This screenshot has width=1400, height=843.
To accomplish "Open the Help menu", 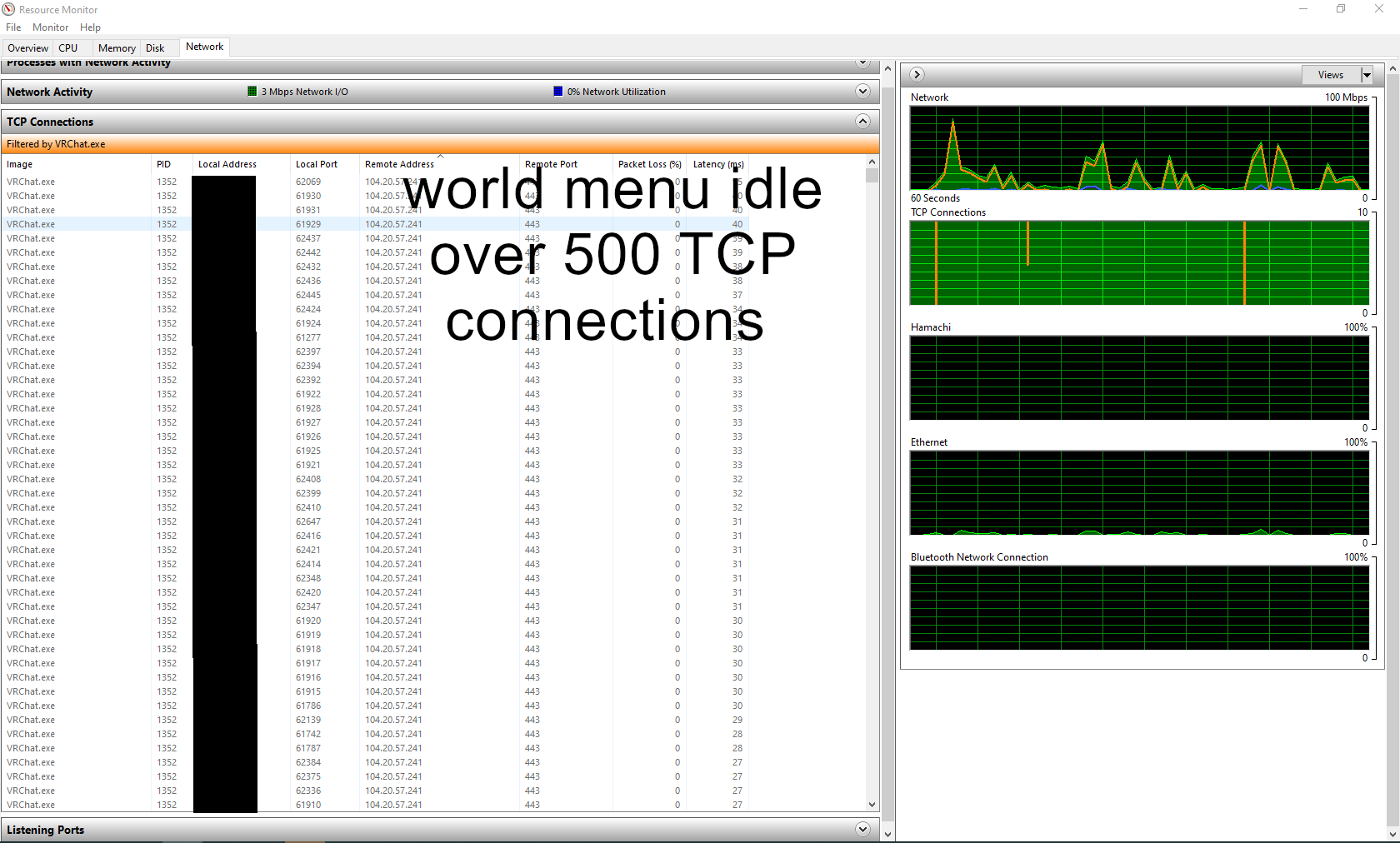I will click(90, 27).
